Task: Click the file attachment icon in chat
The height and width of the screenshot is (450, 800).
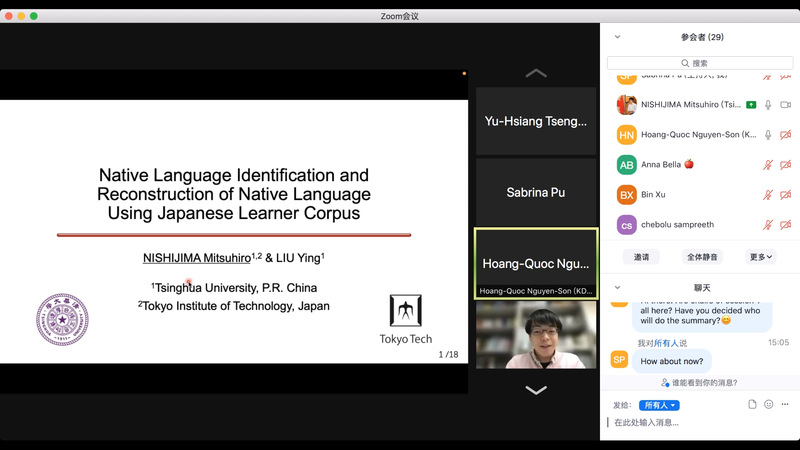Action: (749, 404)
